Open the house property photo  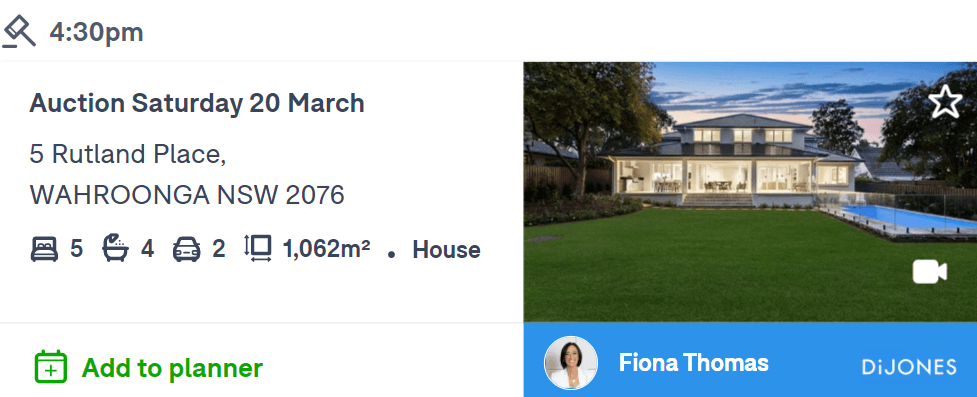tap(750, 192)
